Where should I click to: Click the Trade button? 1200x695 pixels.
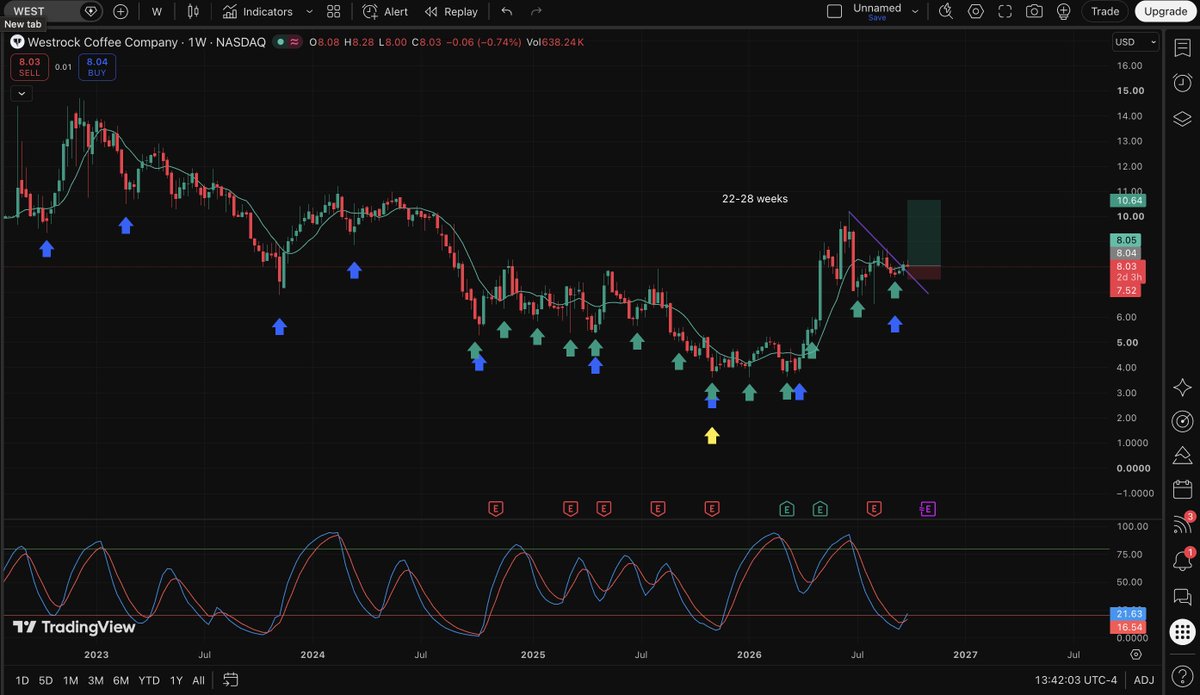point(1105,11)
